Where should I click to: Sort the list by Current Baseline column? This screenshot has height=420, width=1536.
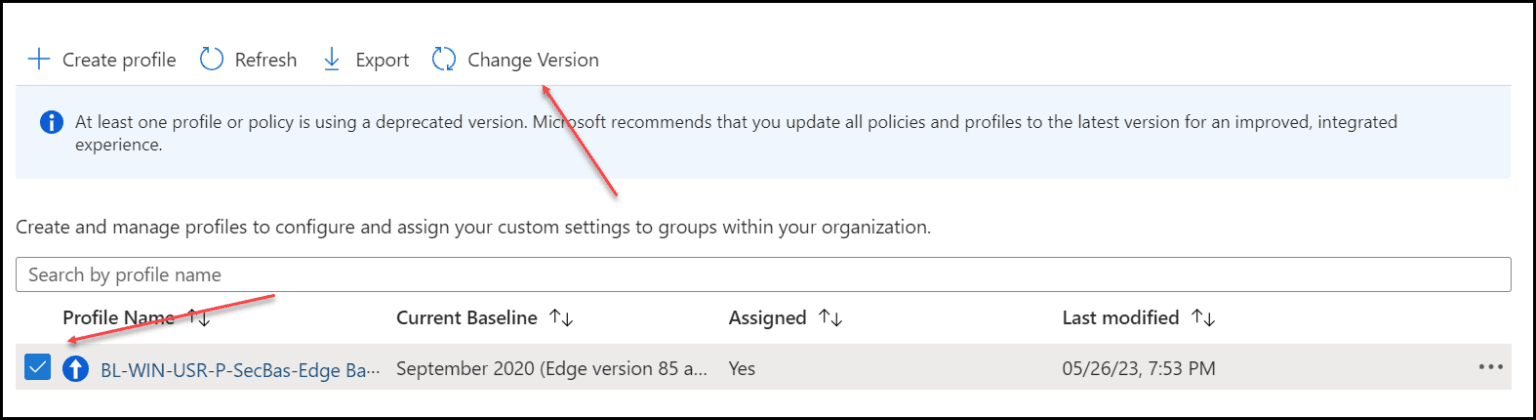(x=560, y=318)
